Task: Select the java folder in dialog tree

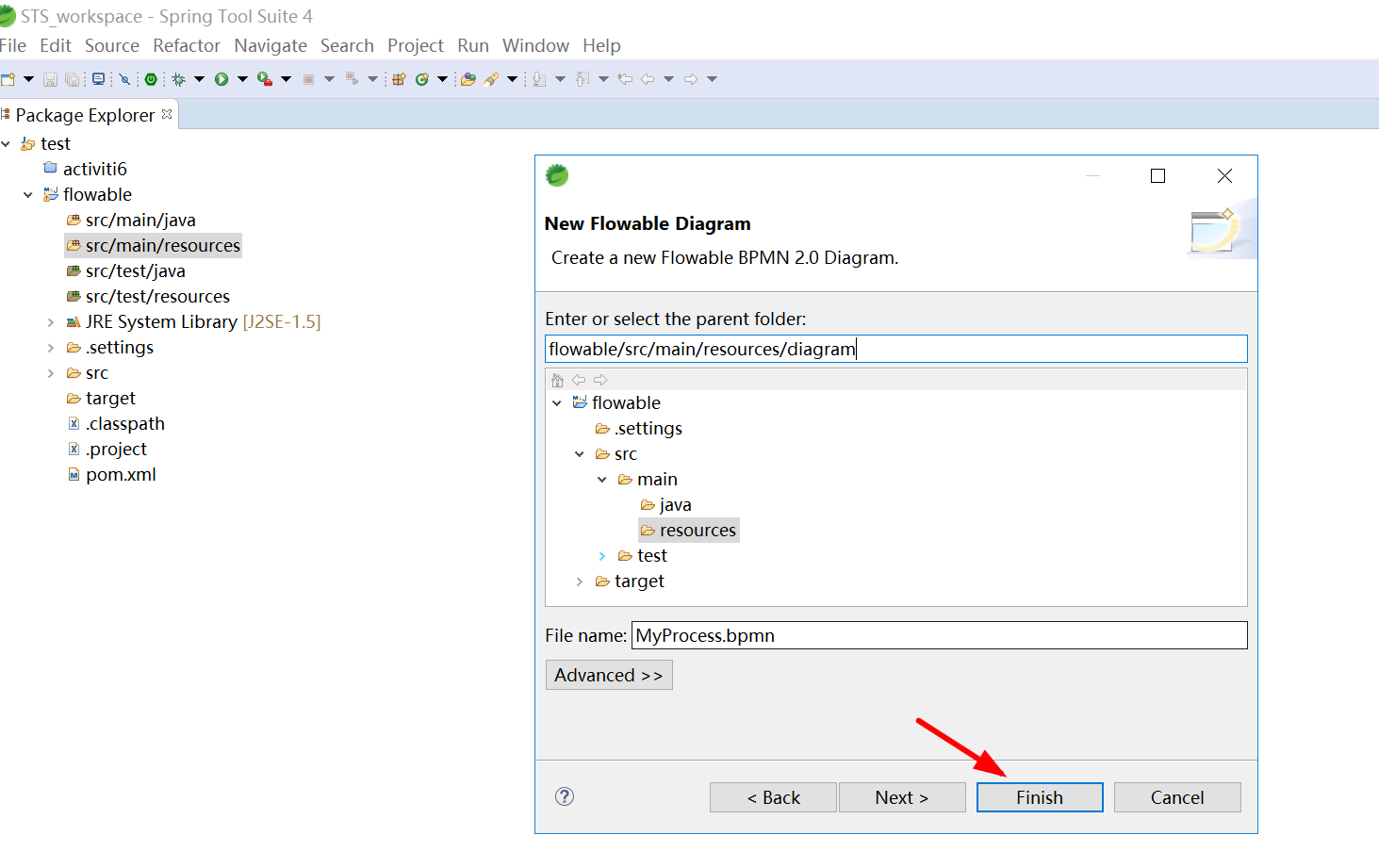Action: tap(675, 505)
